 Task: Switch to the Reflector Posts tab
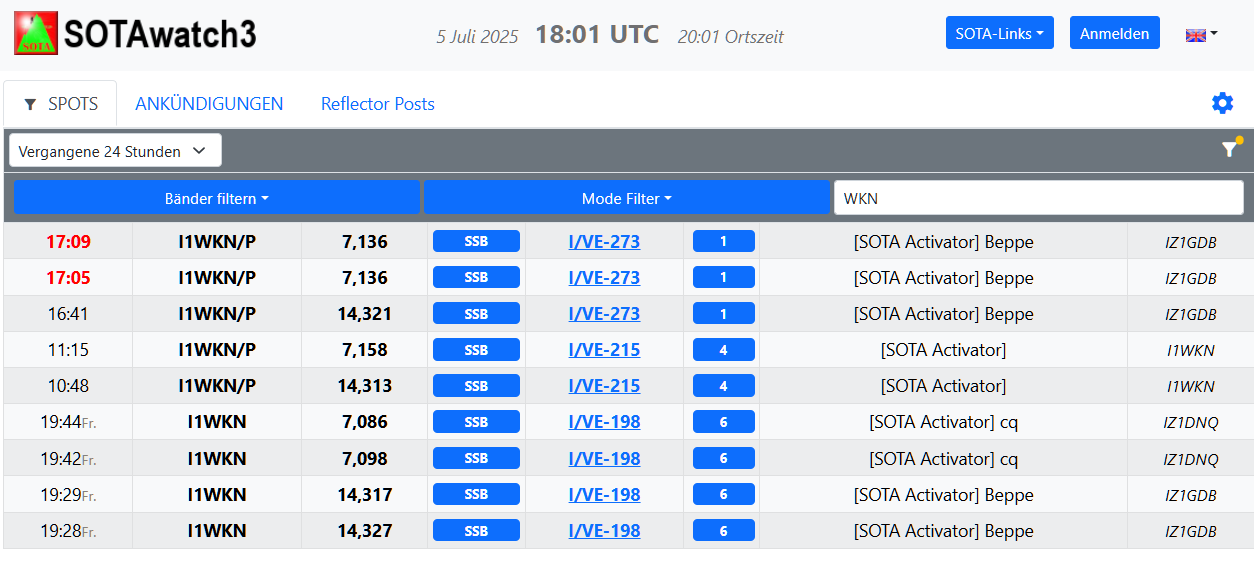378,104
